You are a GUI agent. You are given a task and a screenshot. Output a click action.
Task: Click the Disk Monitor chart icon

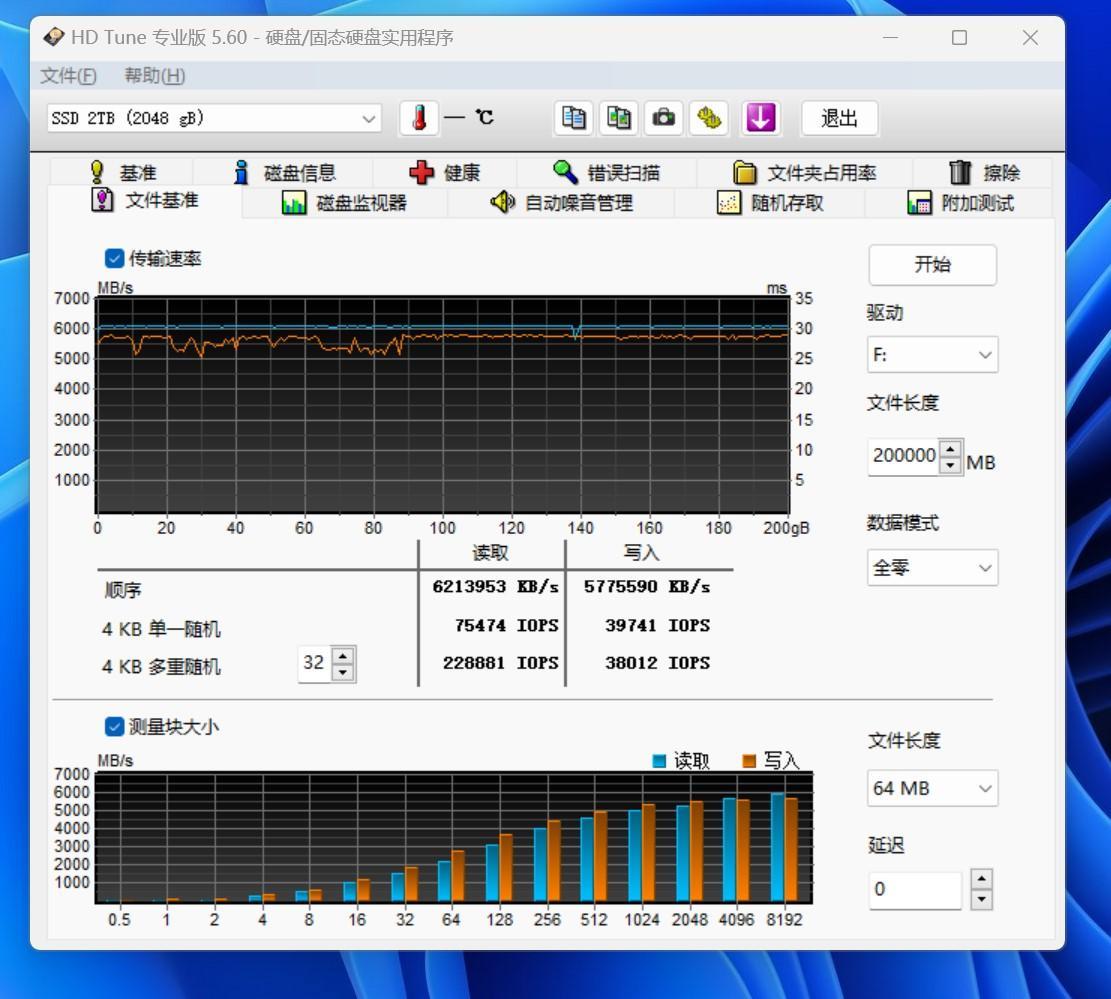point(294,203)
